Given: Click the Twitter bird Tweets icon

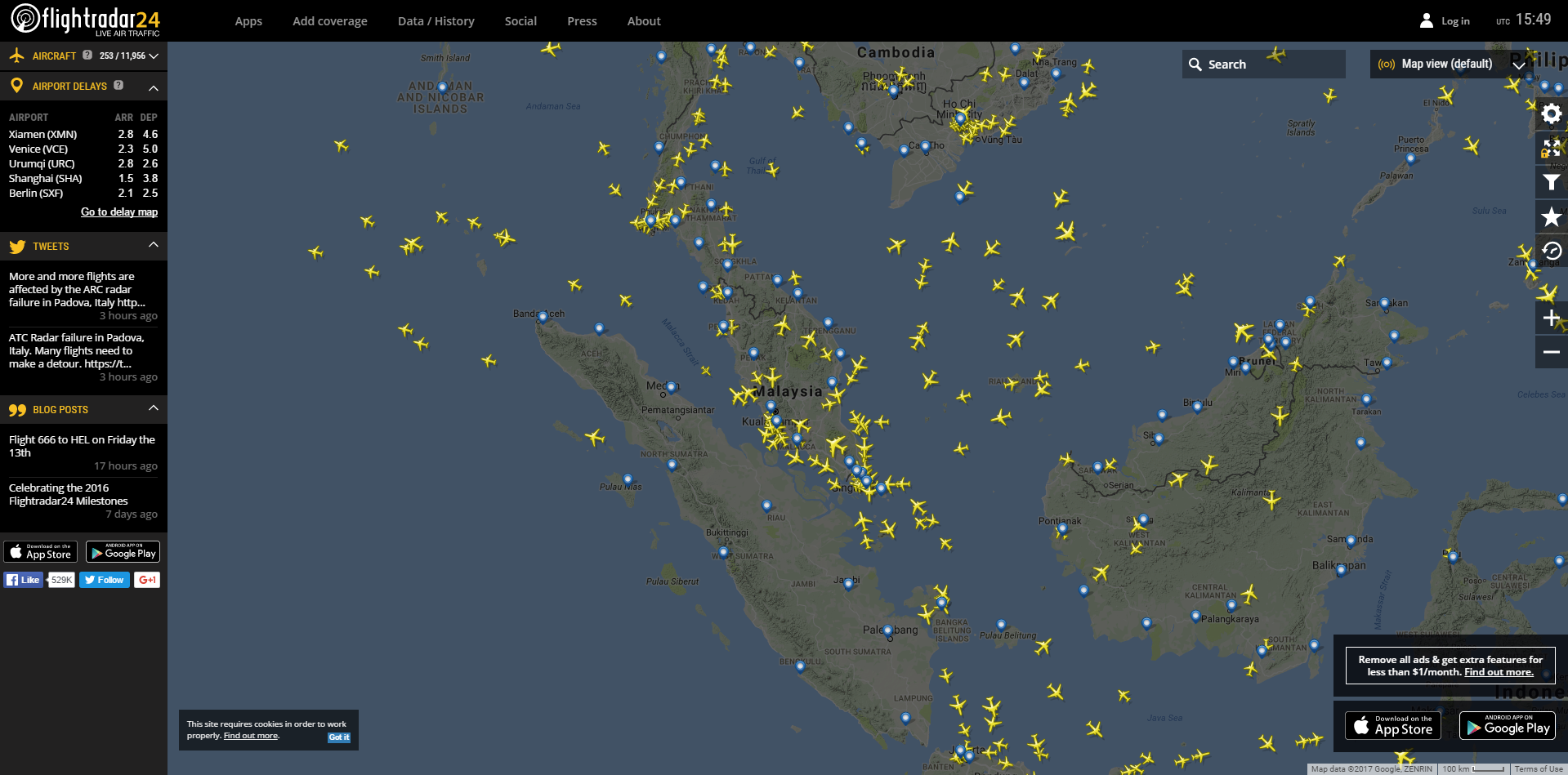Looking at the screenshot, I should (17, 246).
